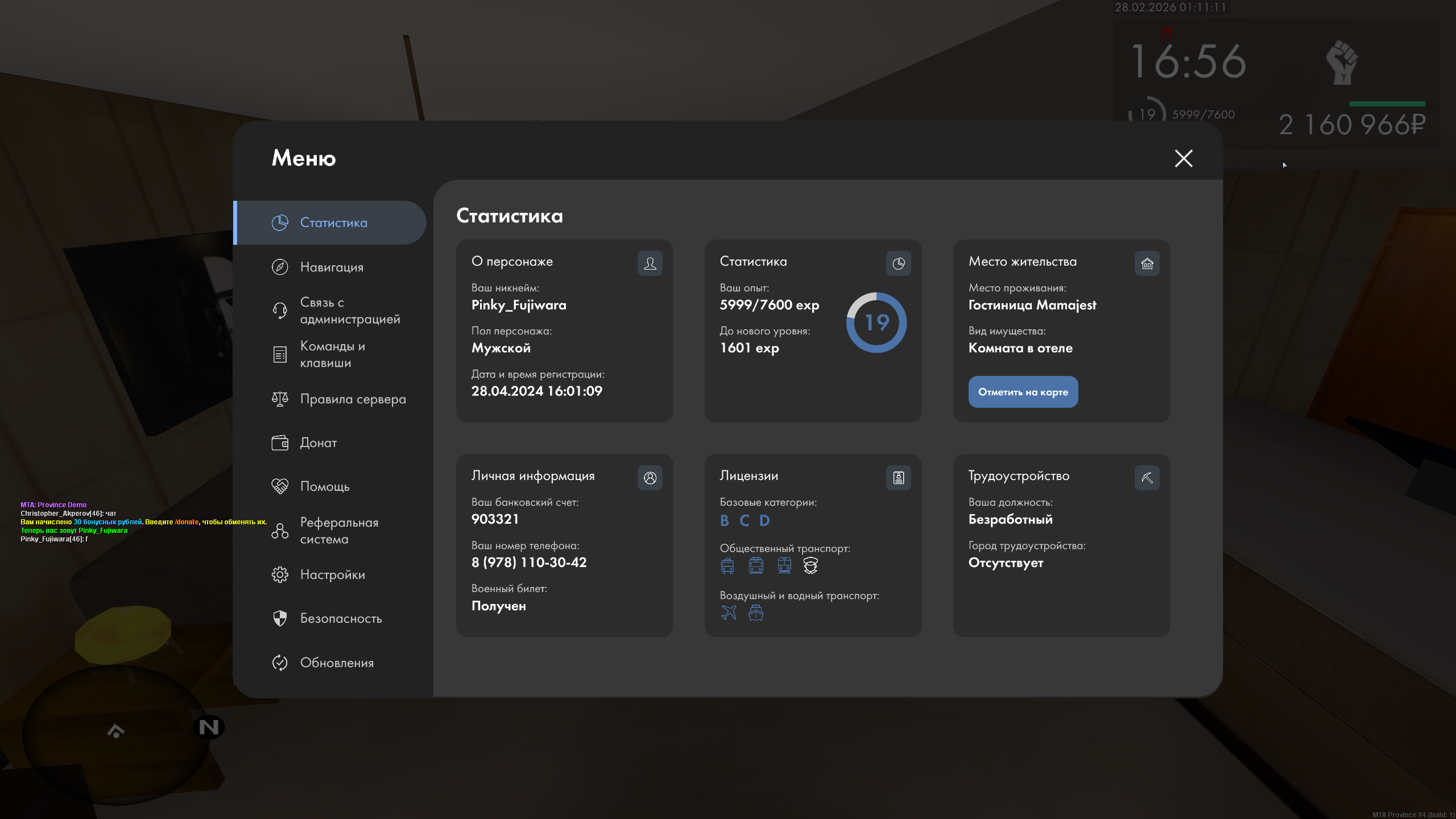
Task: Open the Донат menu section
Action: (x=318, y=442)
